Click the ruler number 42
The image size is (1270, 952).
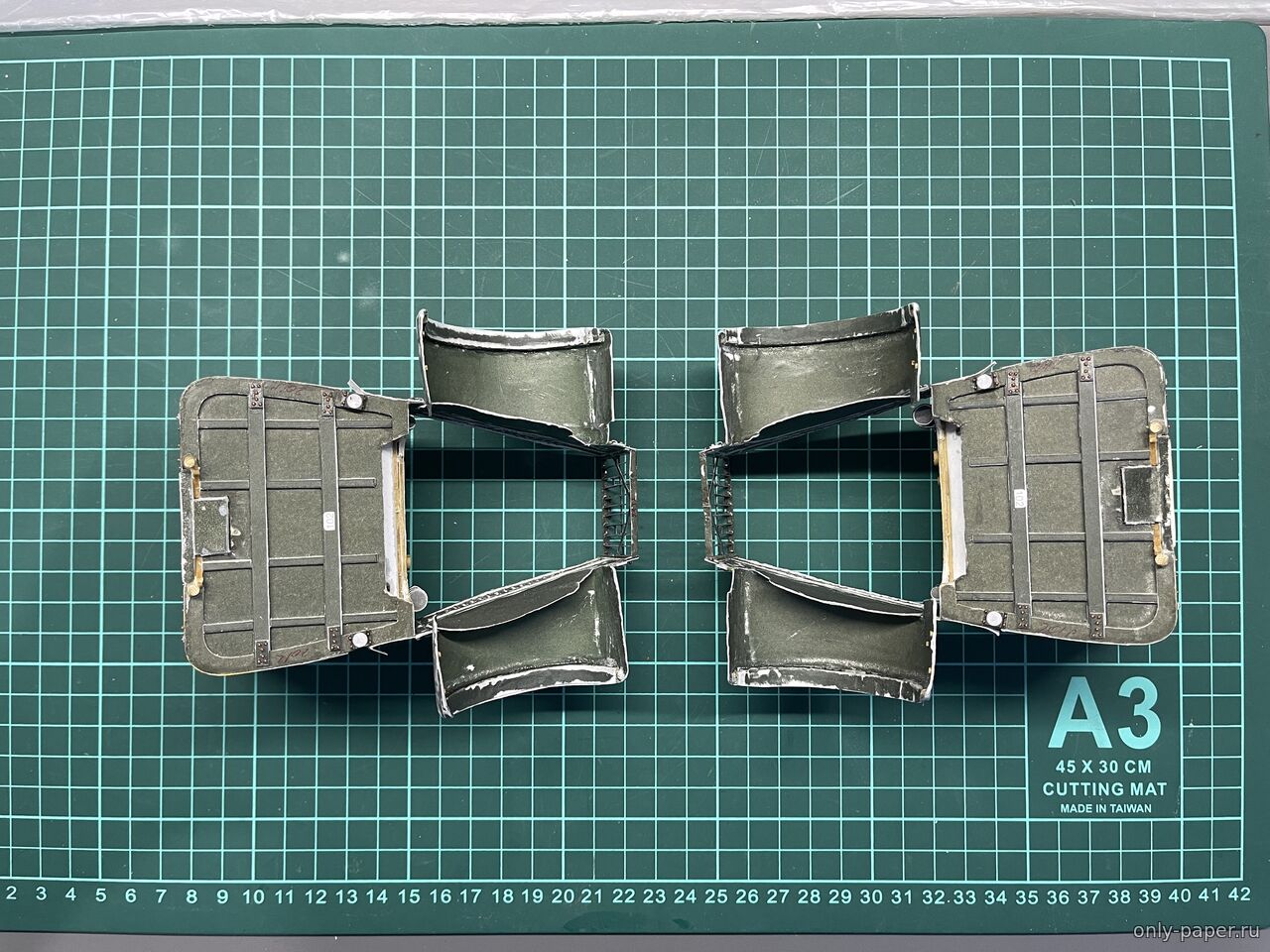tap(1237, 892)
